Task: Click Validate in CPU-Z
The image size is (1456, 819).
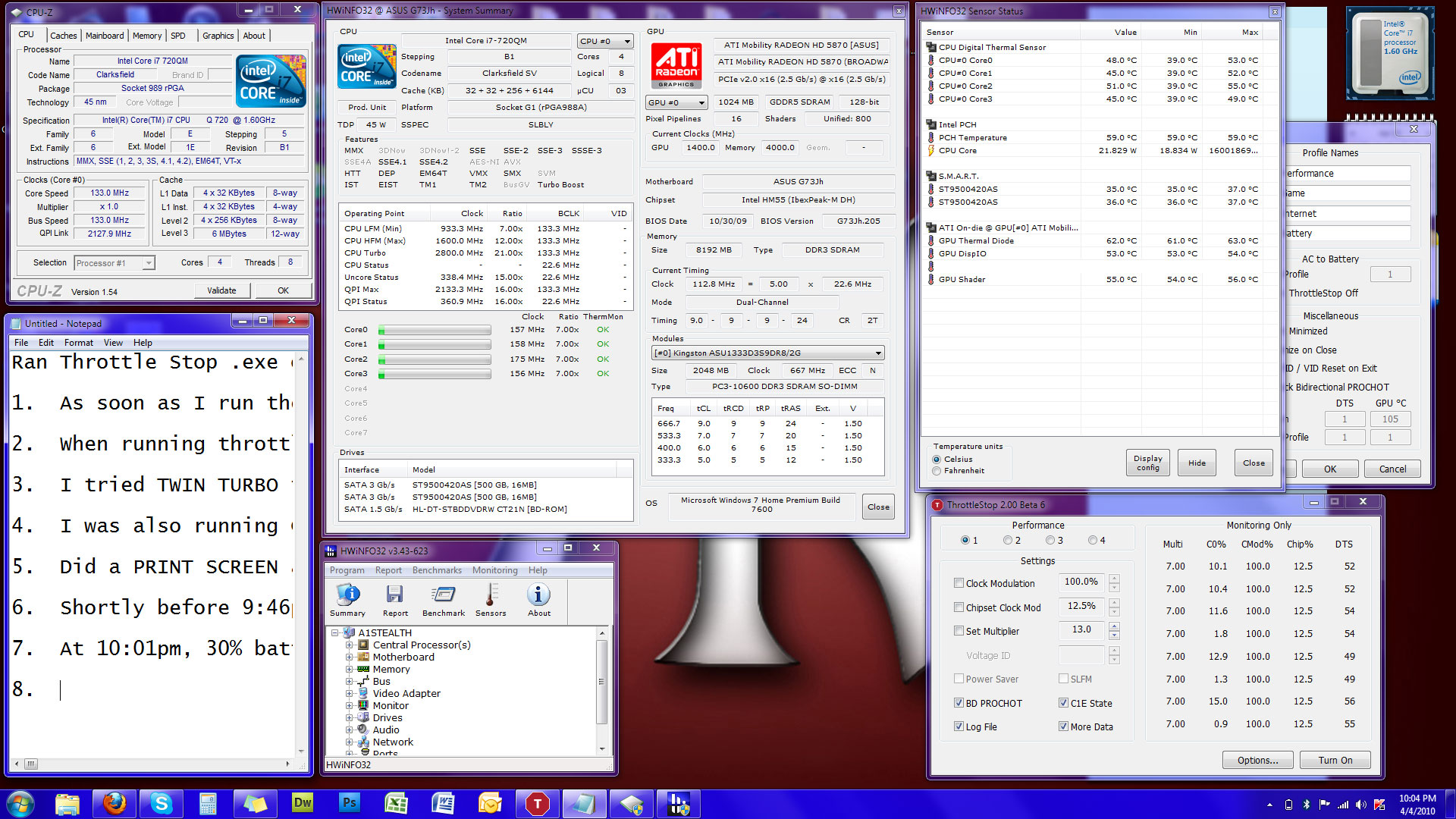Action: [x=221, y=290]
